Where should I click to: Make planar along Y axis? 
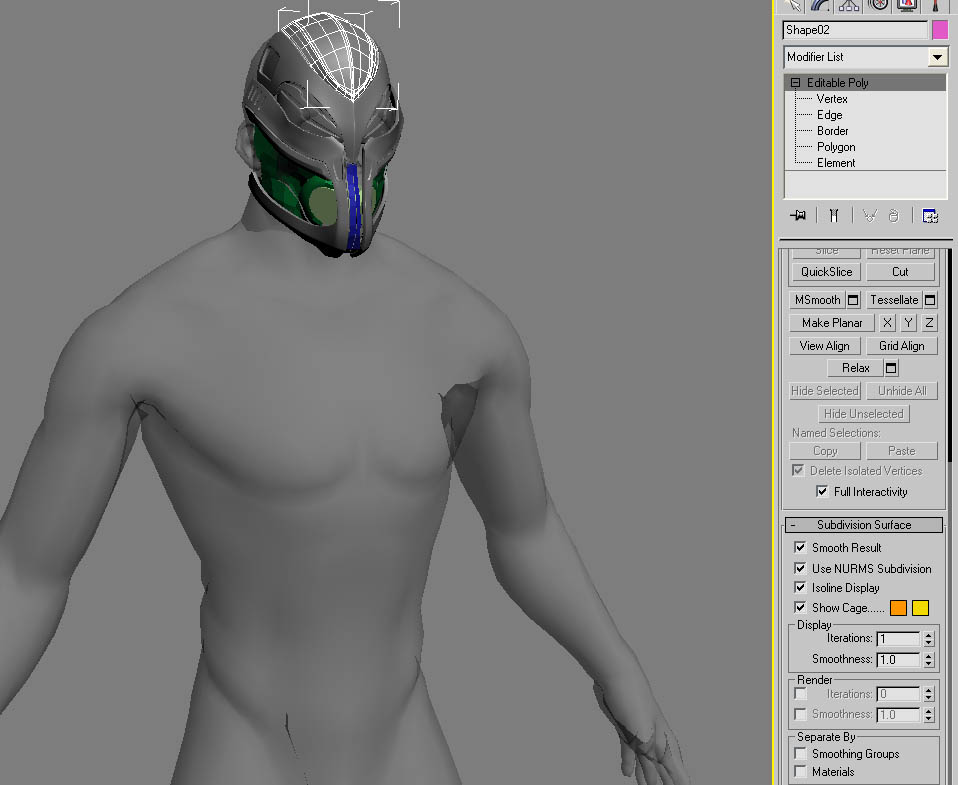(x=908, y=323)
